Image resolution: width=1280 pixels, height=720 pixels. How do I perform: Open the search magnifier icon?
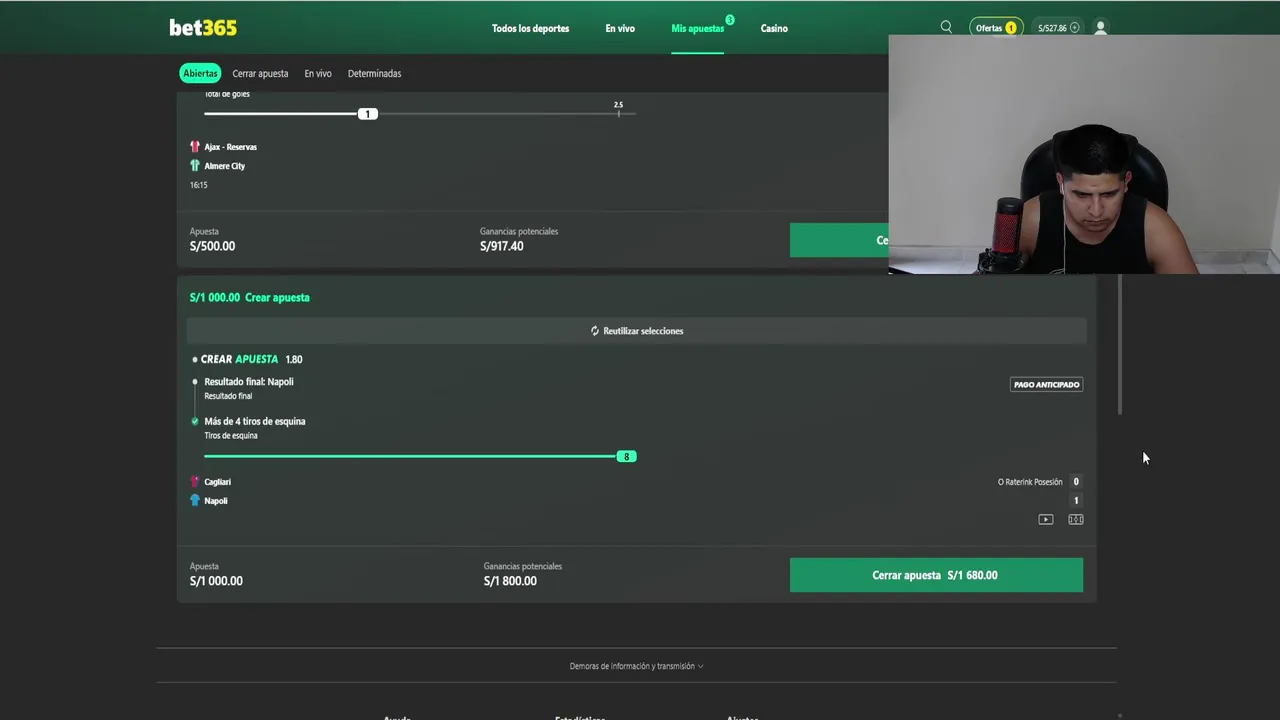[x=946, y=27]
